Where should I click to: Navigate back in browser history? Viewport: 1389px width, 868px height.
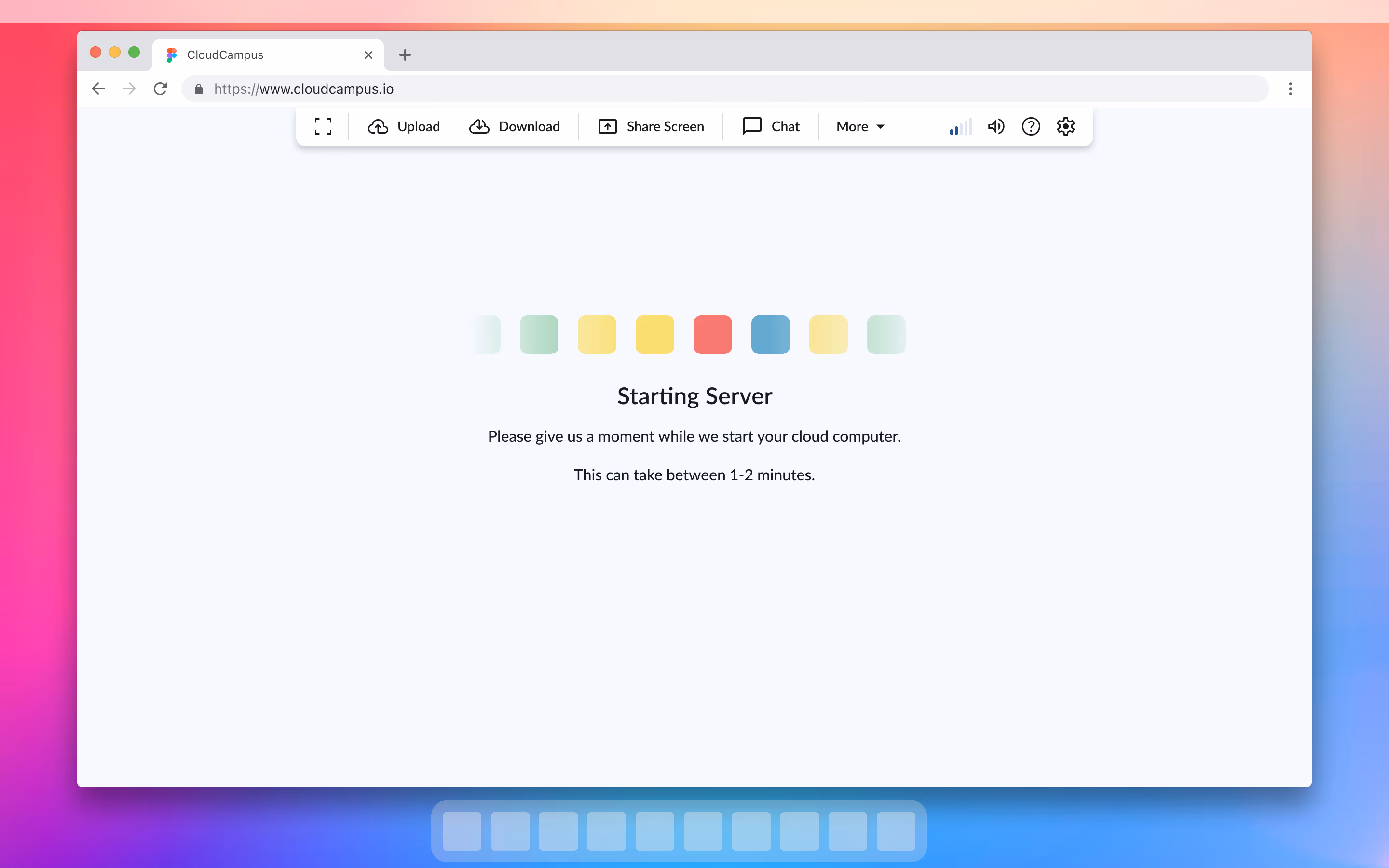tap(97, 88)
